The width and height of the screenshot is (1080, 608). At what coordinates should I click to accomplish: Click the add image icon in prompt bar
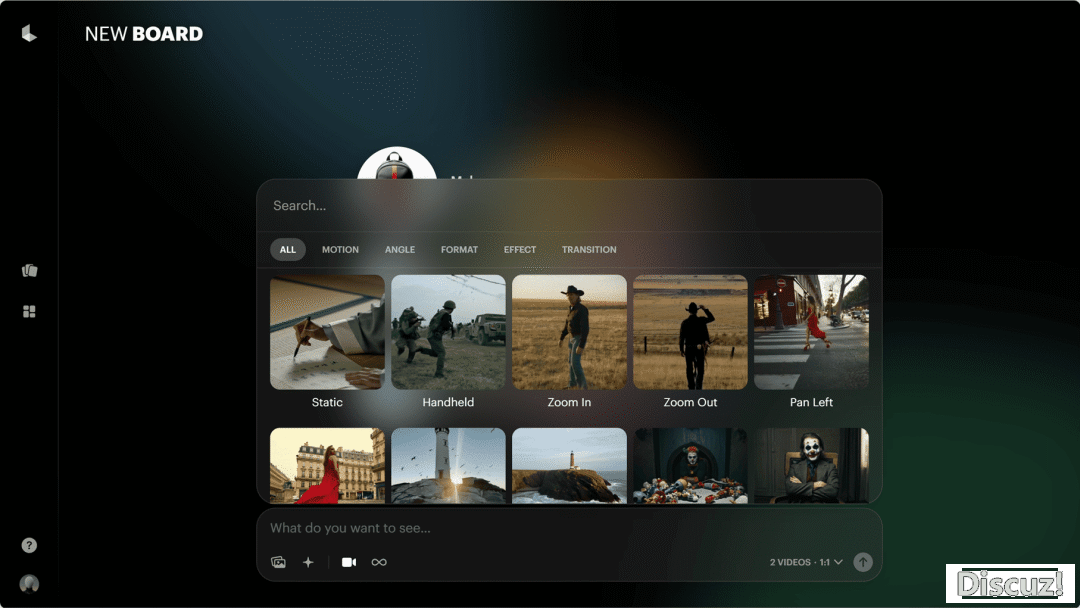point(278,563)
